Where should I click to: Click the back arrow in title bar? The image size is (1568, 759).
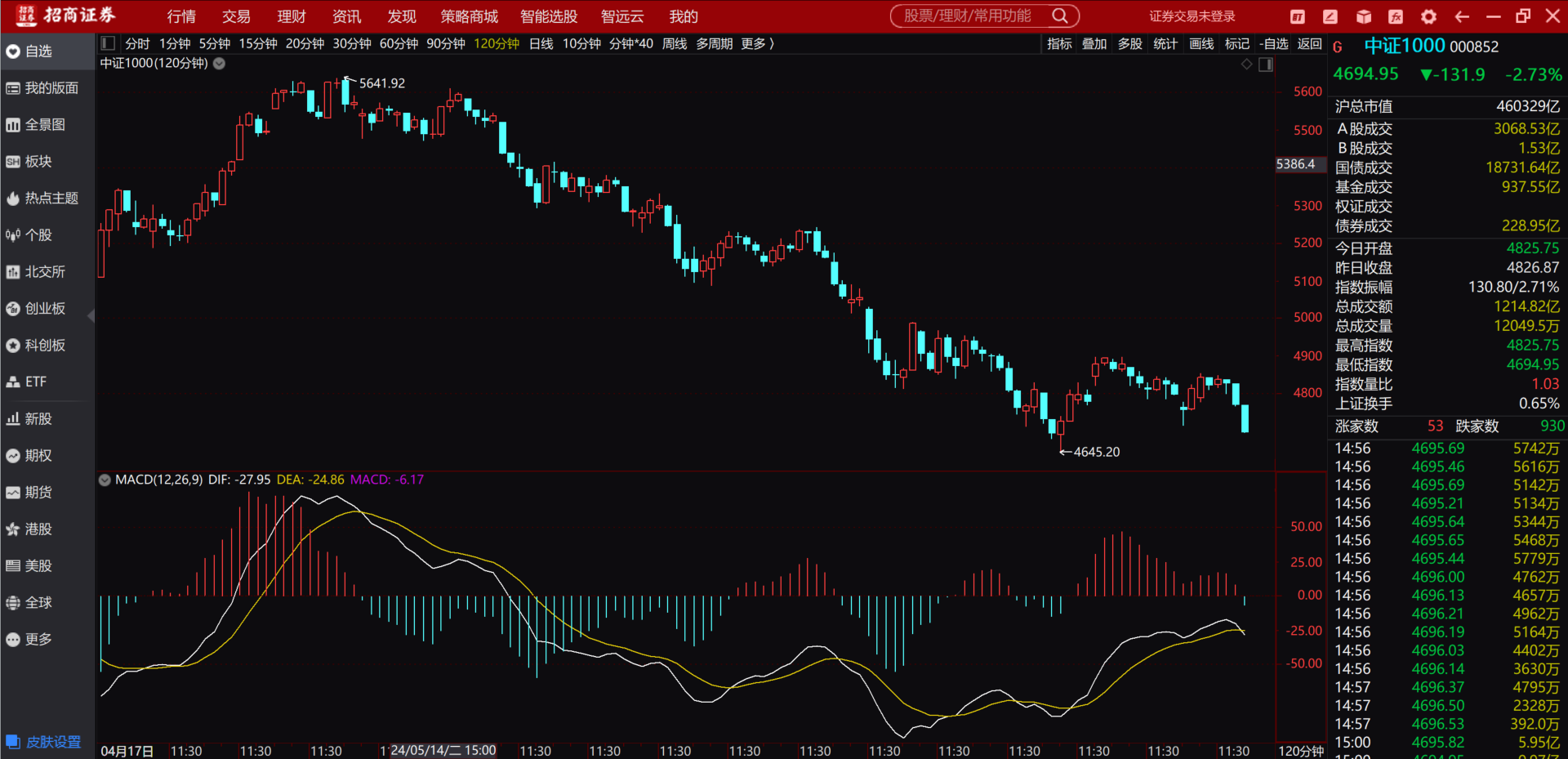click(1462, 16)
